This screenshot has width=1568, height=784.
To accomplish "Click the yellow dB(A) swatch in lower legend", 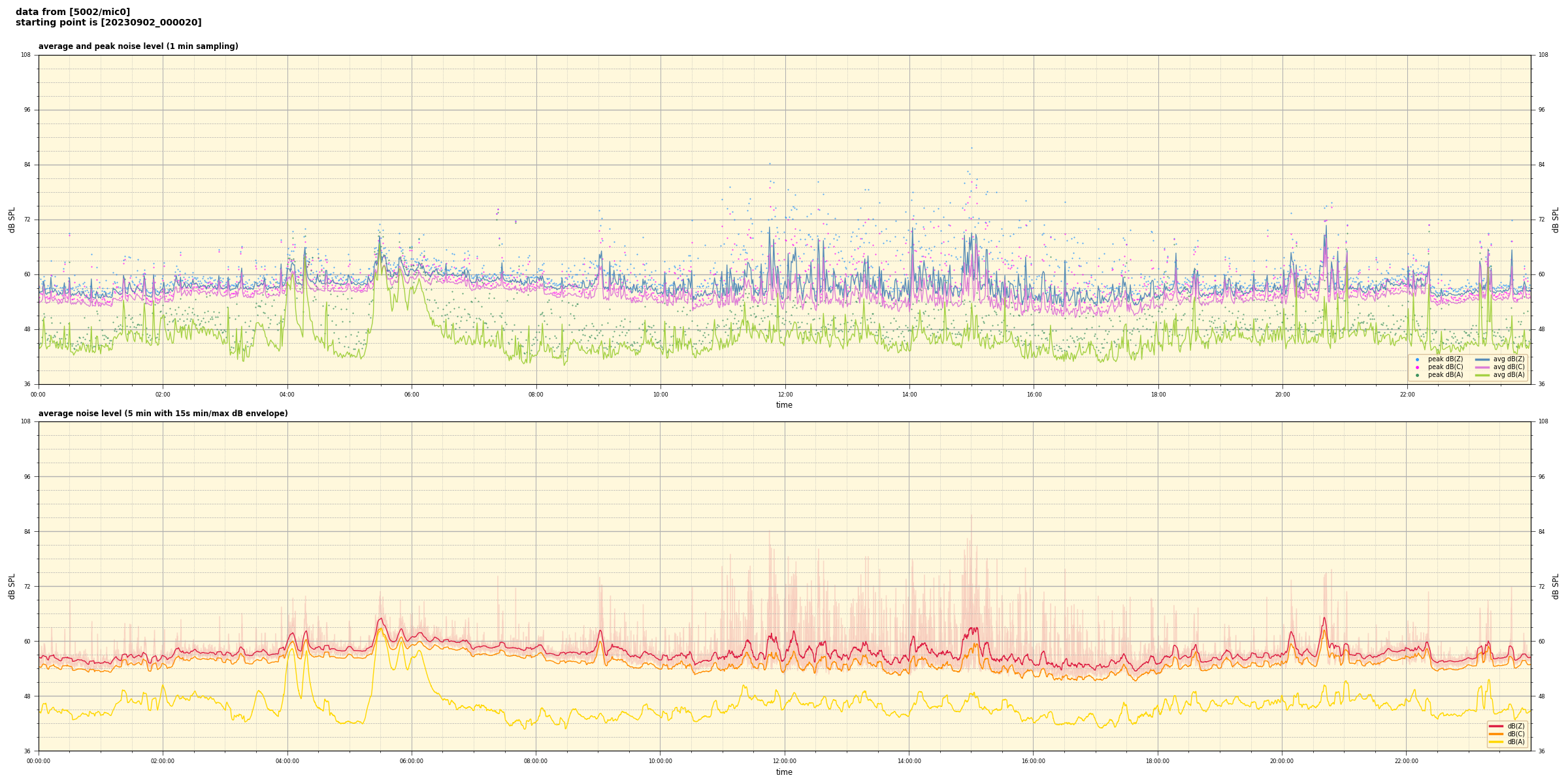I will click(x=1496, y=742).
